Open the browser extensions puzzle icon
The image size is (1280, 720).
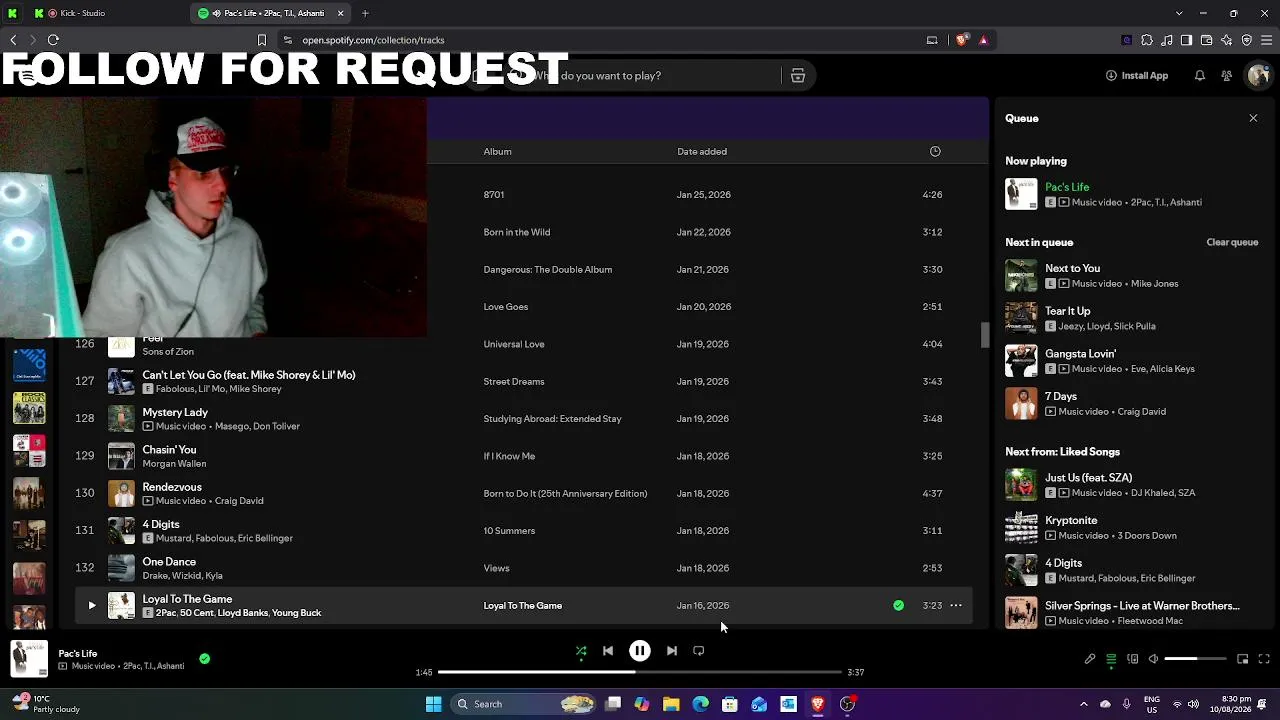1147,40
